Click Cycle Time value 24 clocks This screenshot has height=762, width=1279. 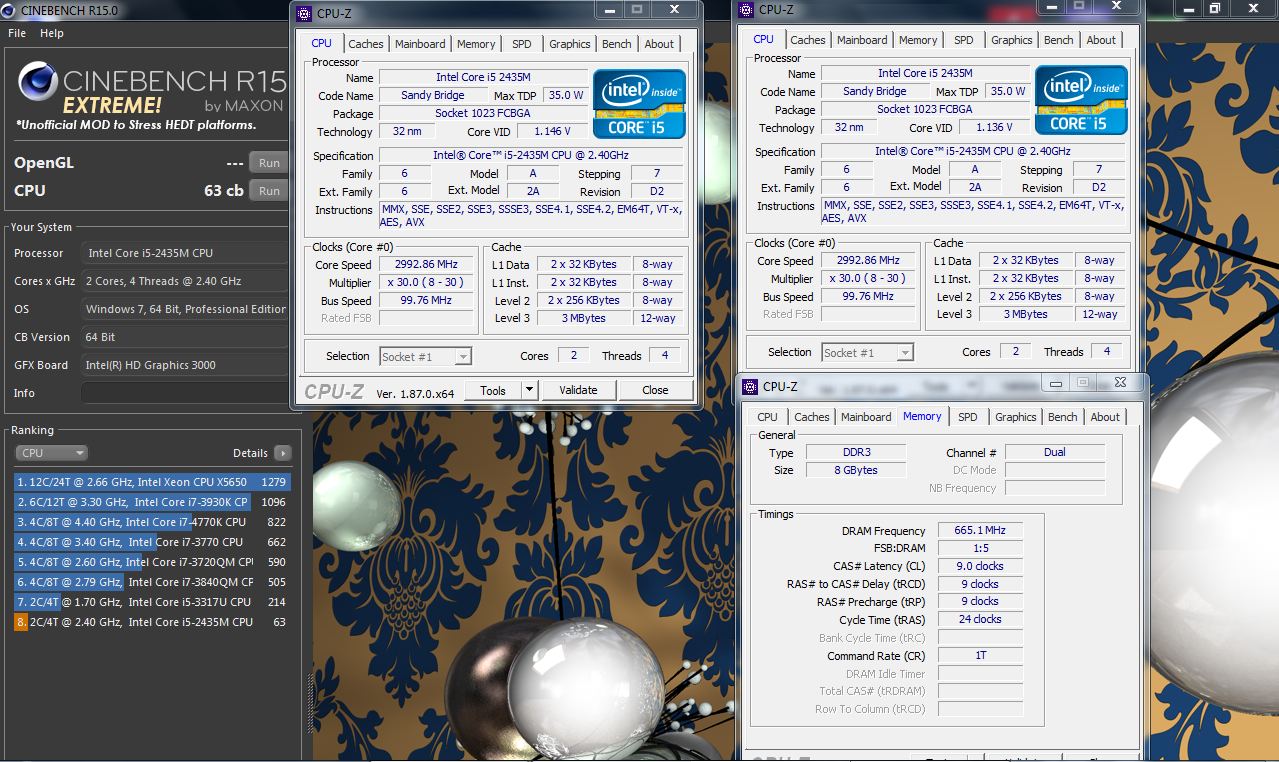pyautogui.click(x=980, y=619)
